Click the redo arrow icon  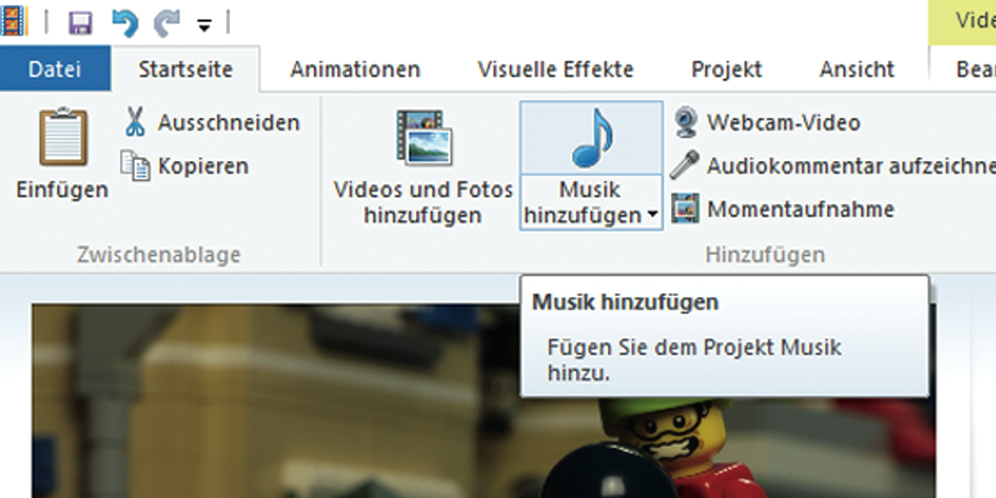(166, 21)
